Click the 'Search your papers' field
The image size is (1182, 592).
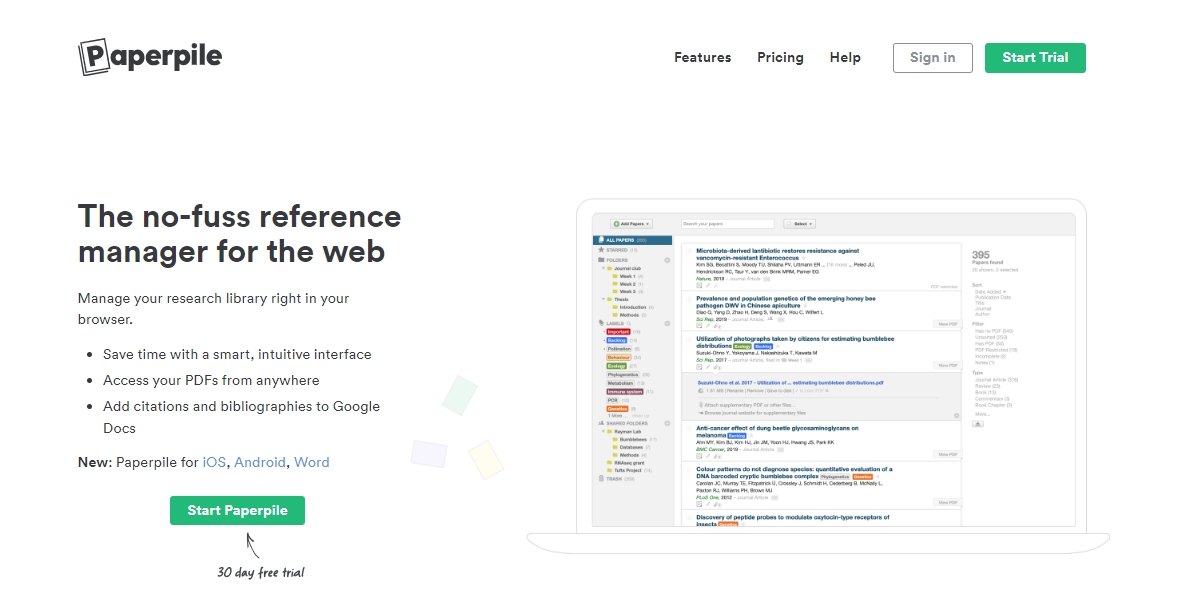727,224
